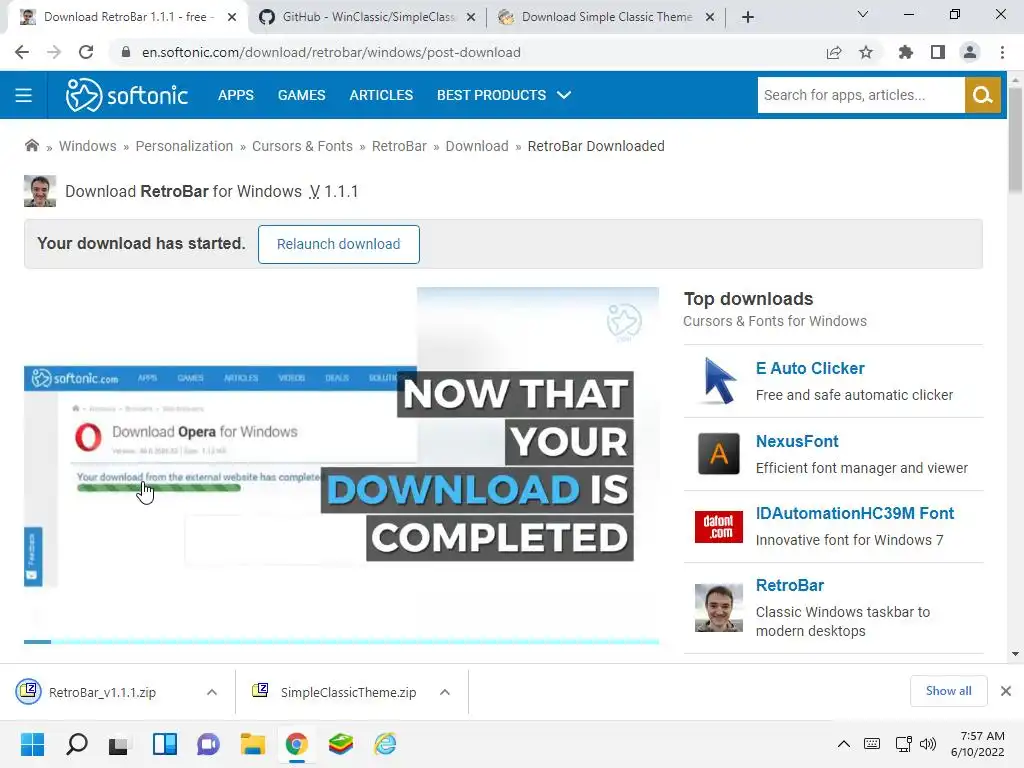
Task: Open the ARTICLES menu
Action: tap(381, 95)
